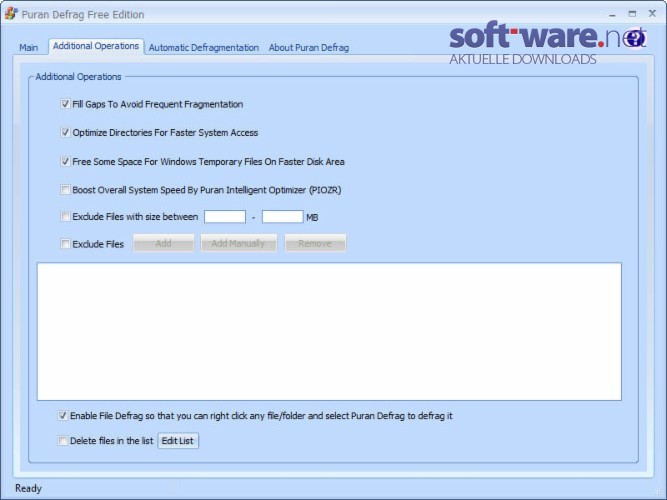Maximize the Puran Defrag window

click(632, 14)
